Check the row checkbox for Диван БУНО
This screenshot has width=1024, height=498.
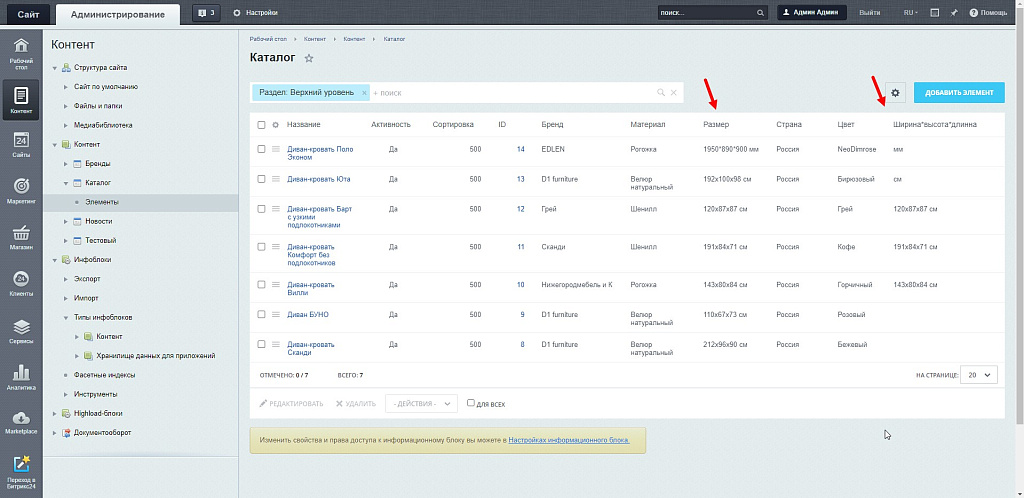261,315
